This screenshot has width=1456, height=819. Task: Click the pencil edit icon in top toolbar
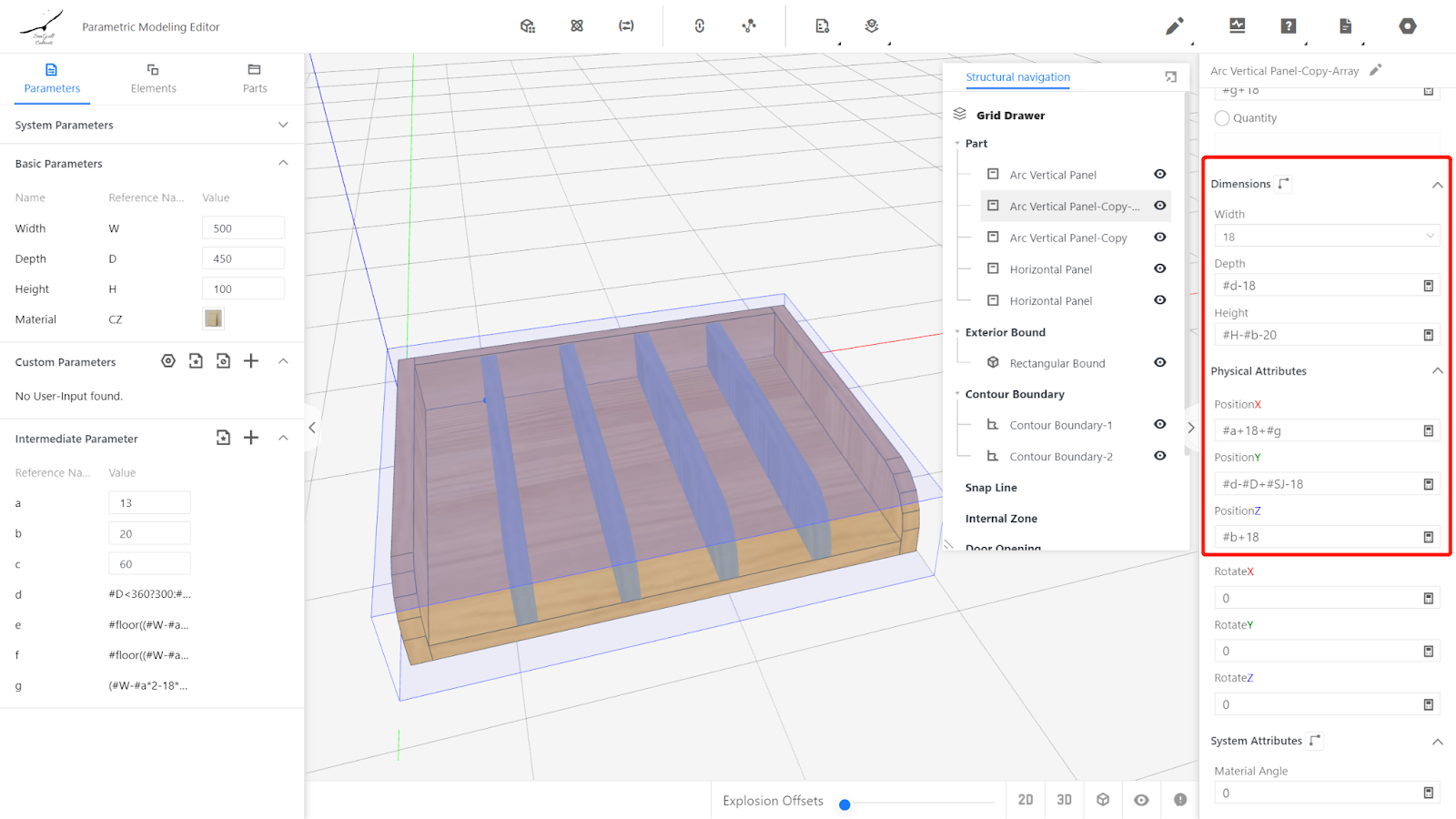coord(1174,26)
